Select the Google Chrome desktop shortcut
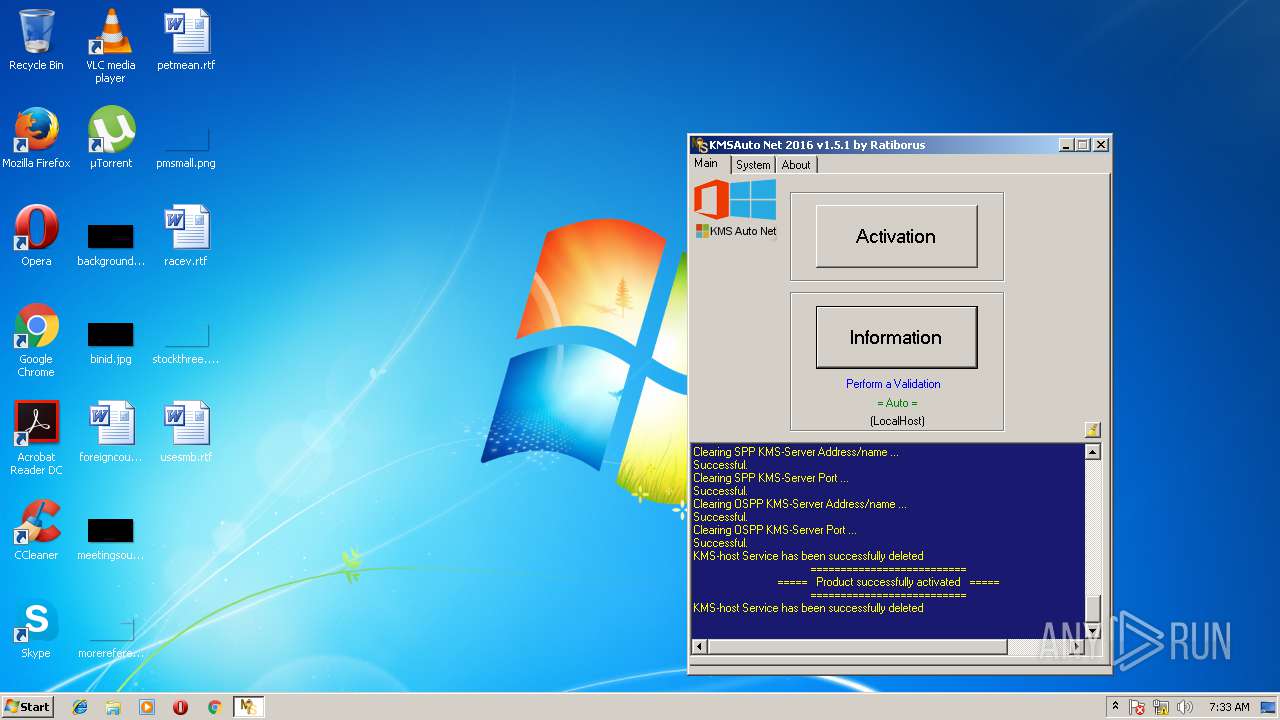The height and width of the screenshot is (720, 1280). point(36,340)
